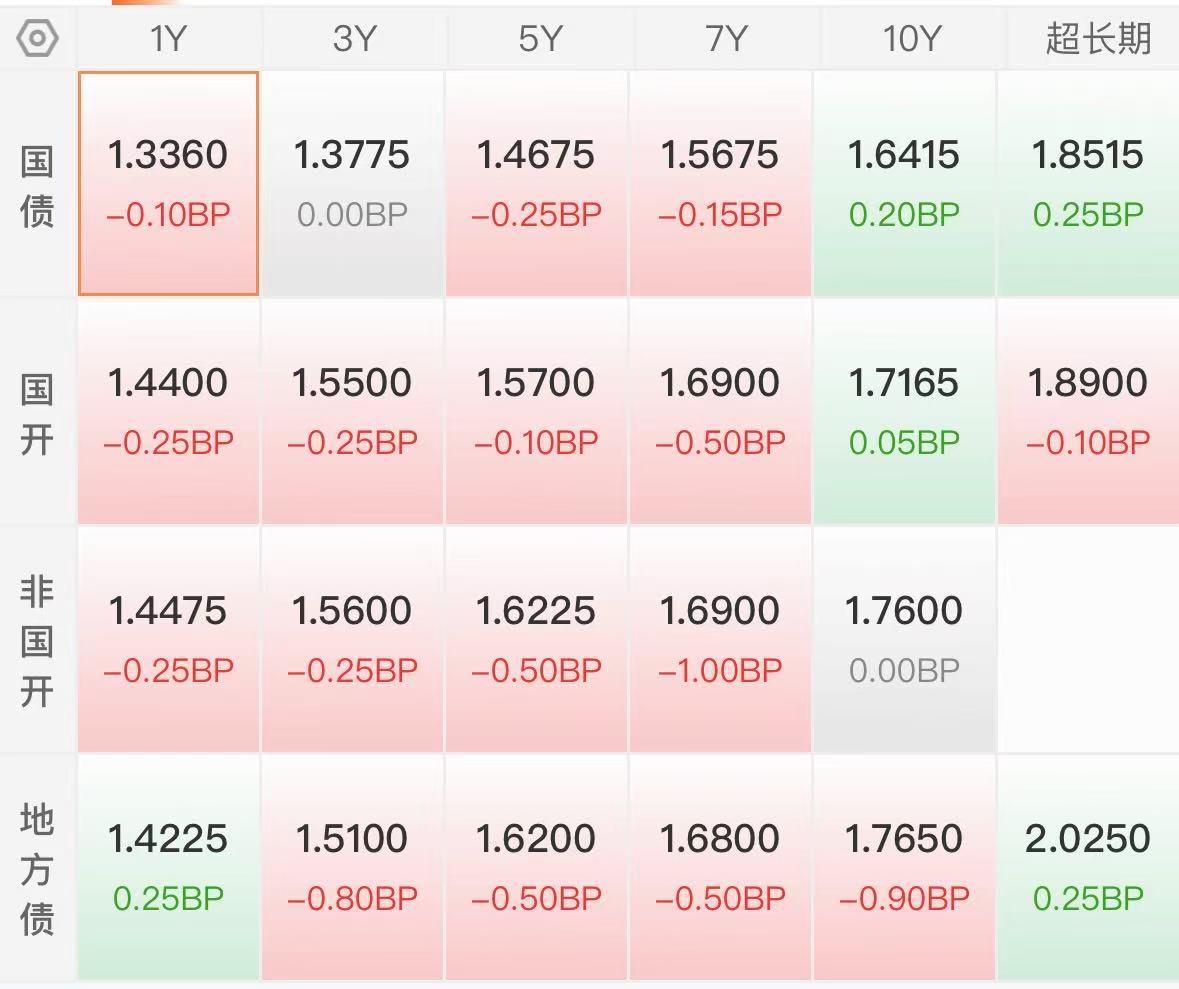This screenshot has height=989, width=1179.
Task: Select the 国债 row label
Action: (37, 186)
